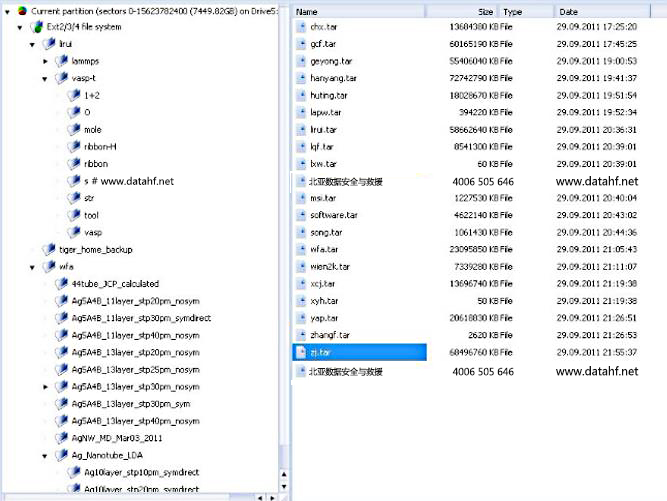Select the ribbon folder in tree

click(96, 164)
